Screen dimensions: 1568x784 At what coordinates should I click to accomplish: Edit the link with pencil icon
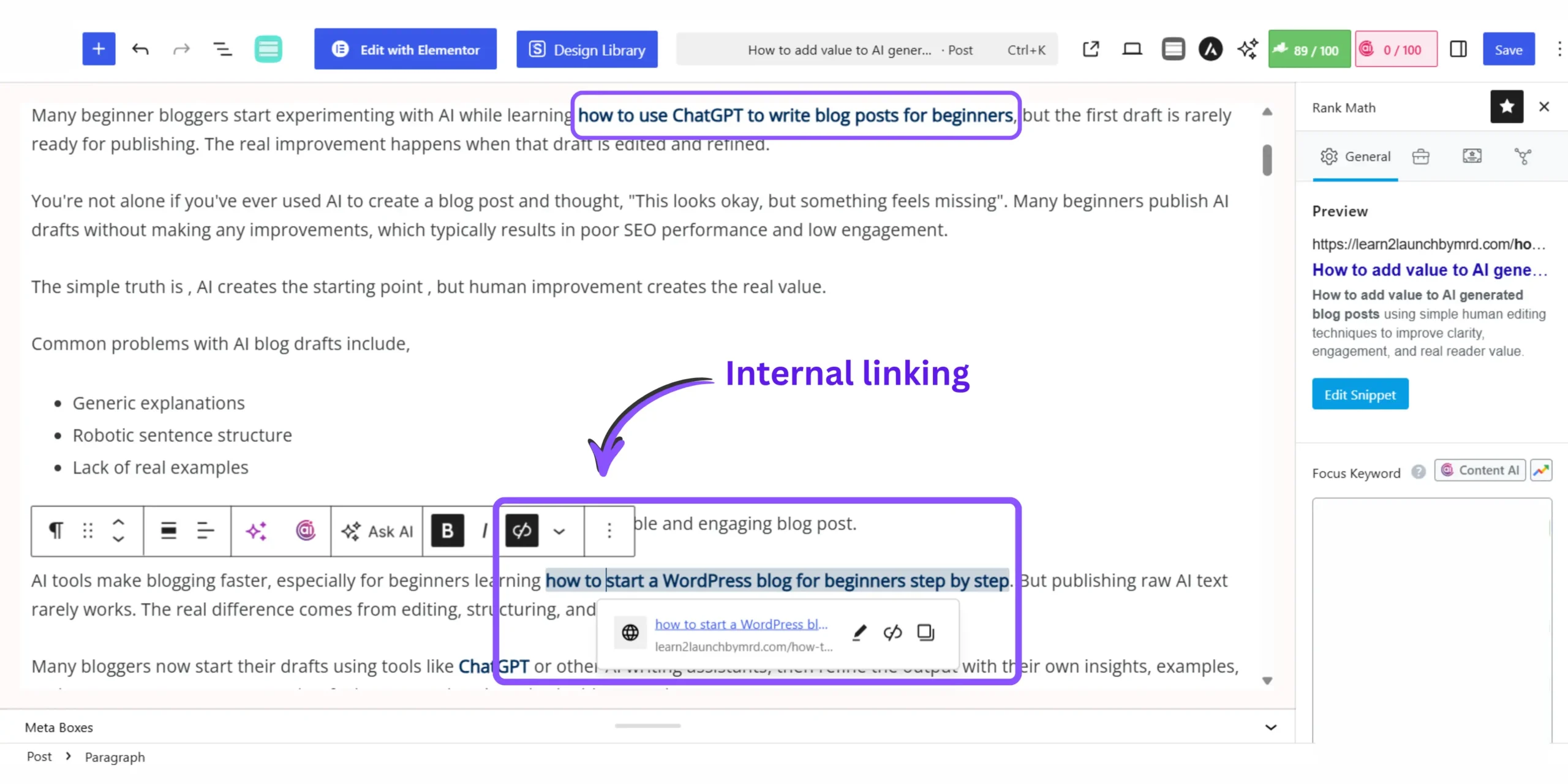coord(859,632)
